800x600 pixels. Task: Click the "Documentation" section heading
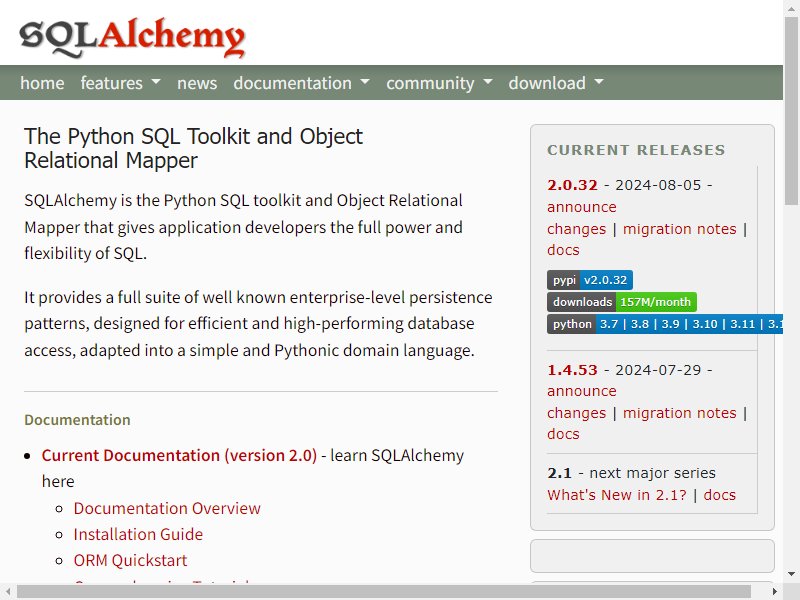[77, 419]
